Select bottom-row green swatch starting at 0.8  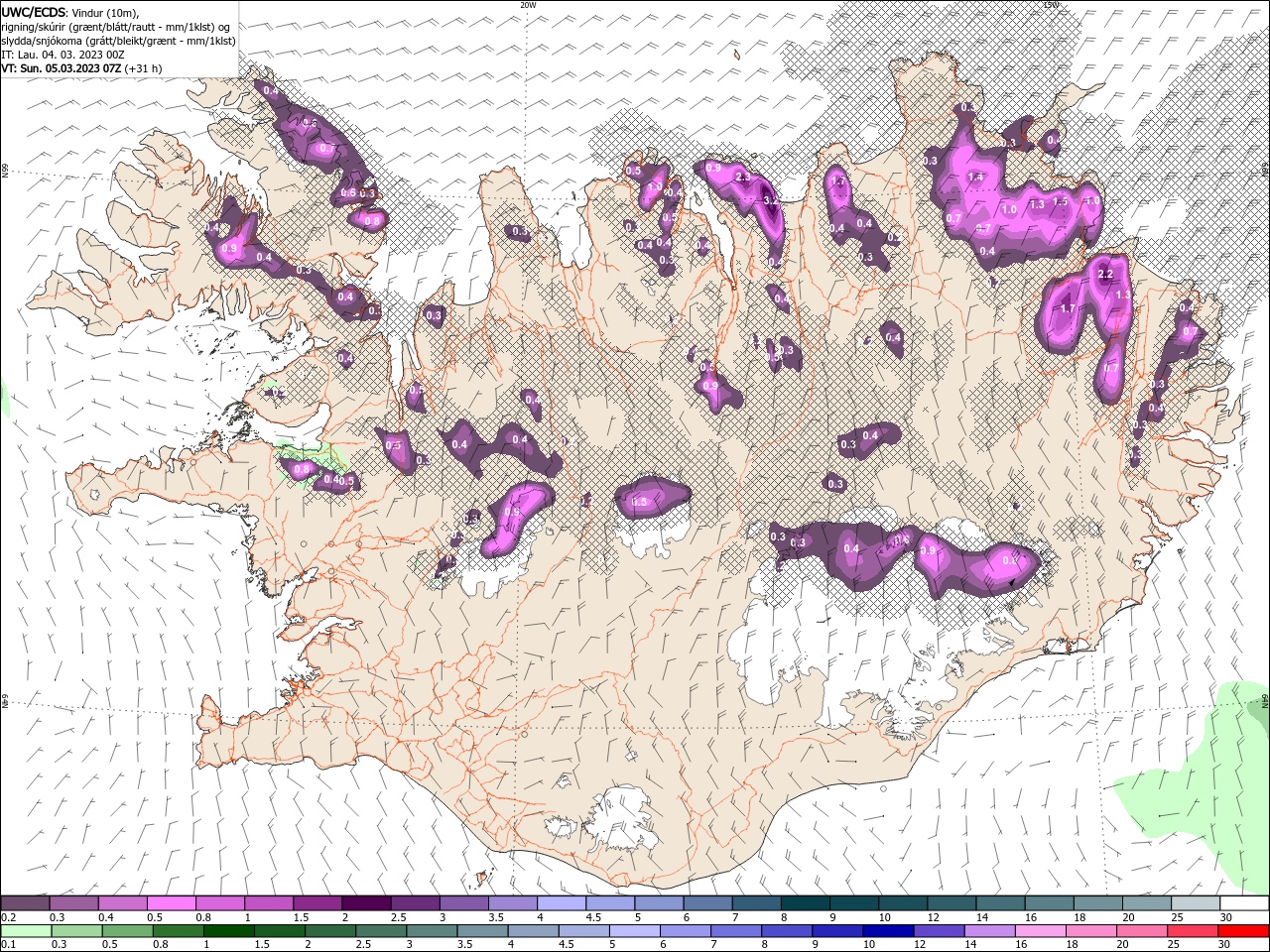(179, 931)
